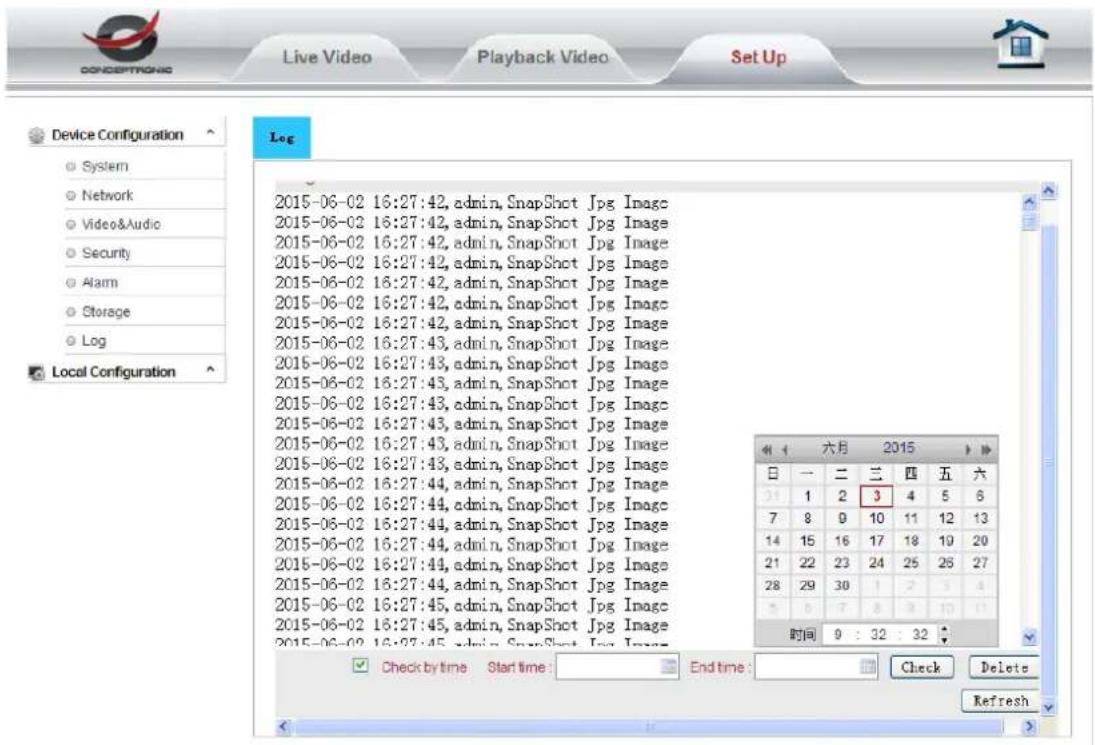Click log list scrollbar up arrow

pyautogui.click(x=1029, y=202)
